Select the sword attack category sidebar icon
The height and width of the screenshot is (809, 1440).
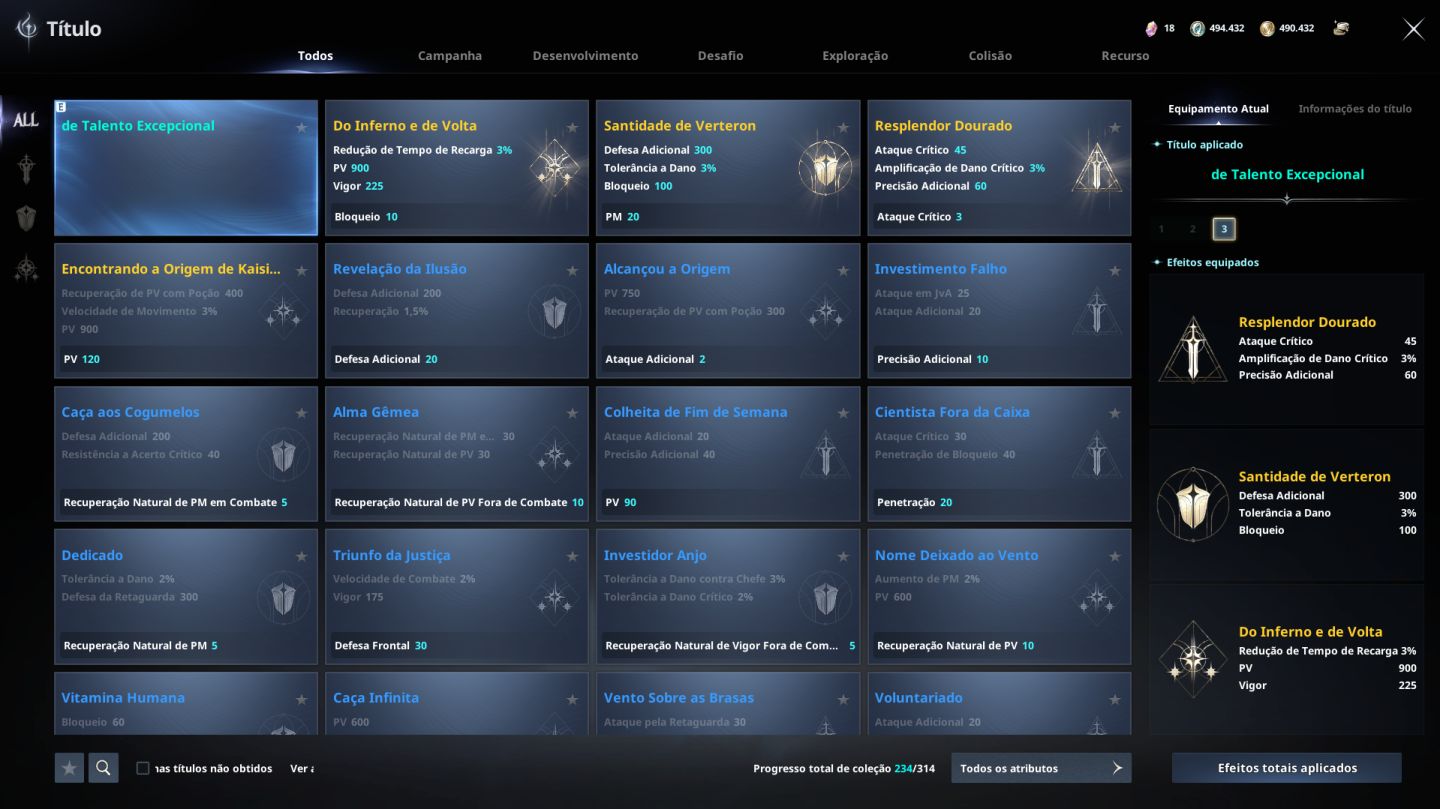click(26, 169)
